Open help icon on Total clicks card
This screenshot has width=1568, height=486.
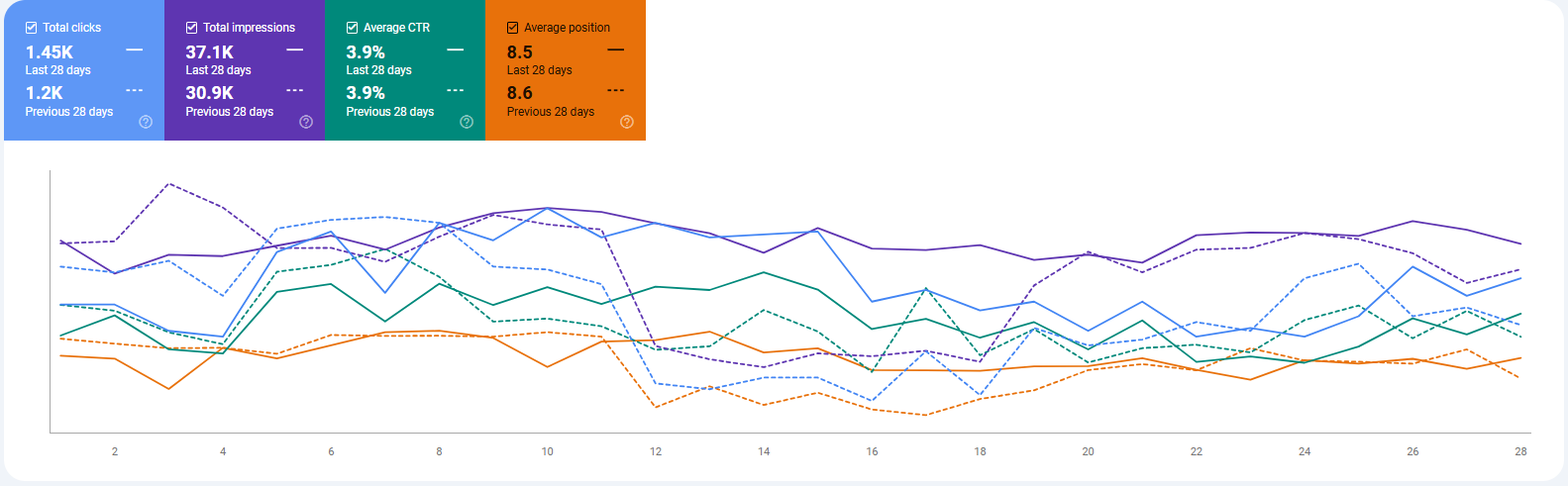coord(146,122)
